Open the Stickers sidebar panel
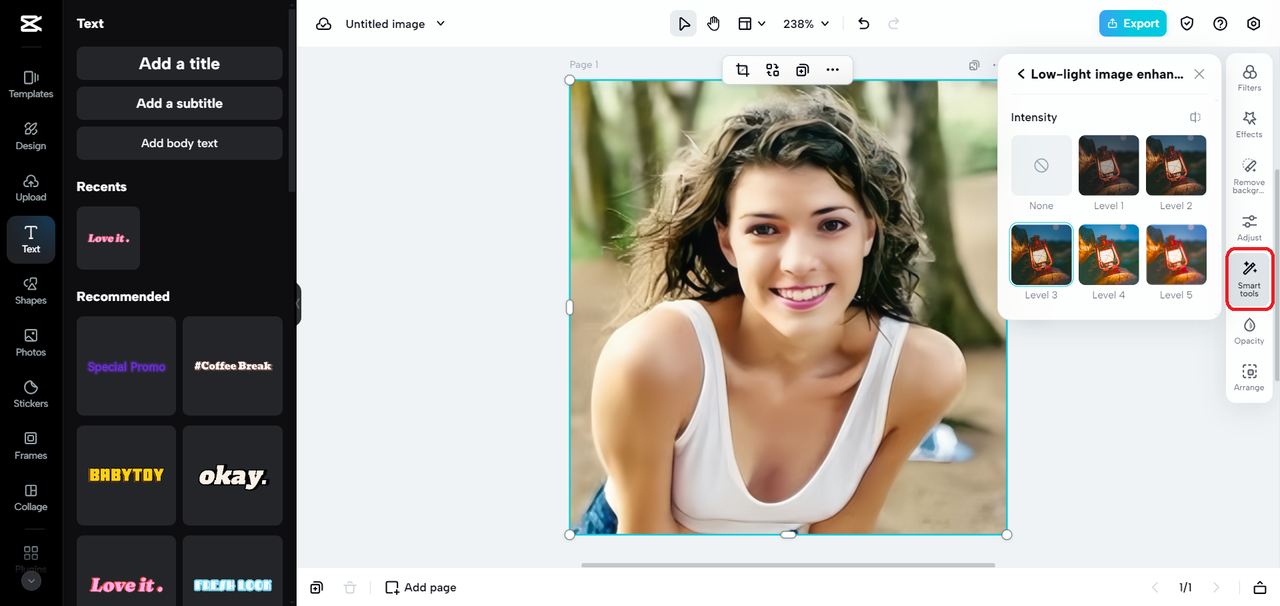Viewport: 1280px width, 606px height. (x=31, y=394)
